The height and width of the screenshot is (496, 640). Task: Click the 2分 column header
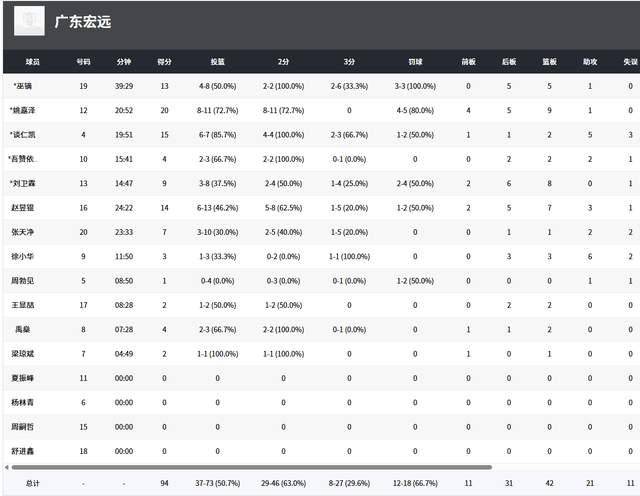click(x=282, y=61)
